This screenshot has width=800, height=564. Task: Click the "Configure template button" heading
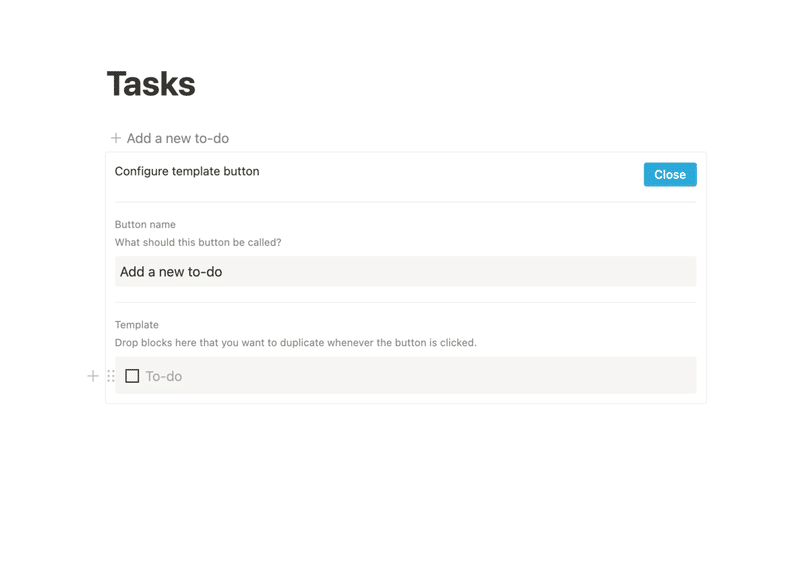187,172
